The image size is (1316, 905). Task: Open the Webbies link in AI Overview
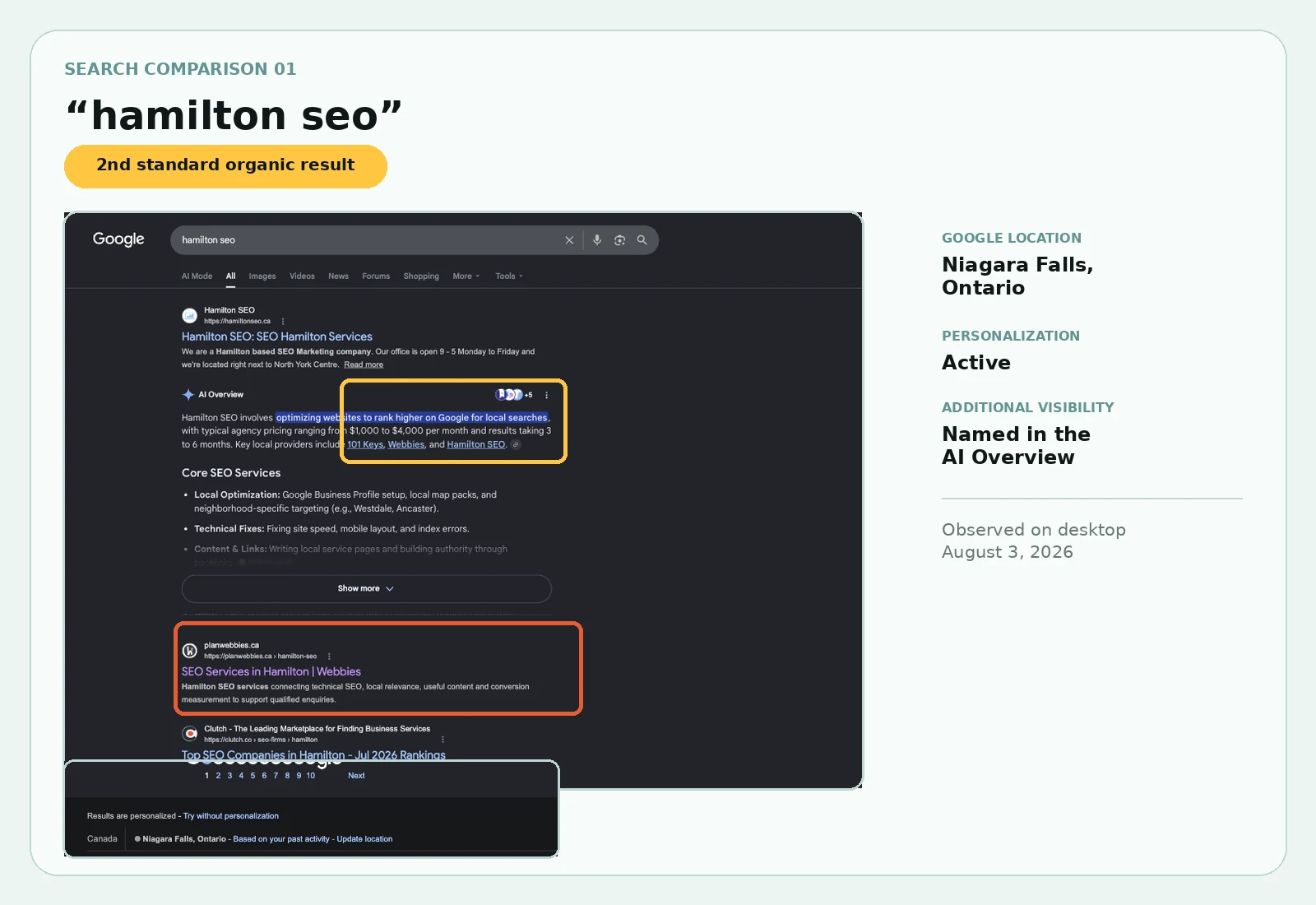coord(406,444)
